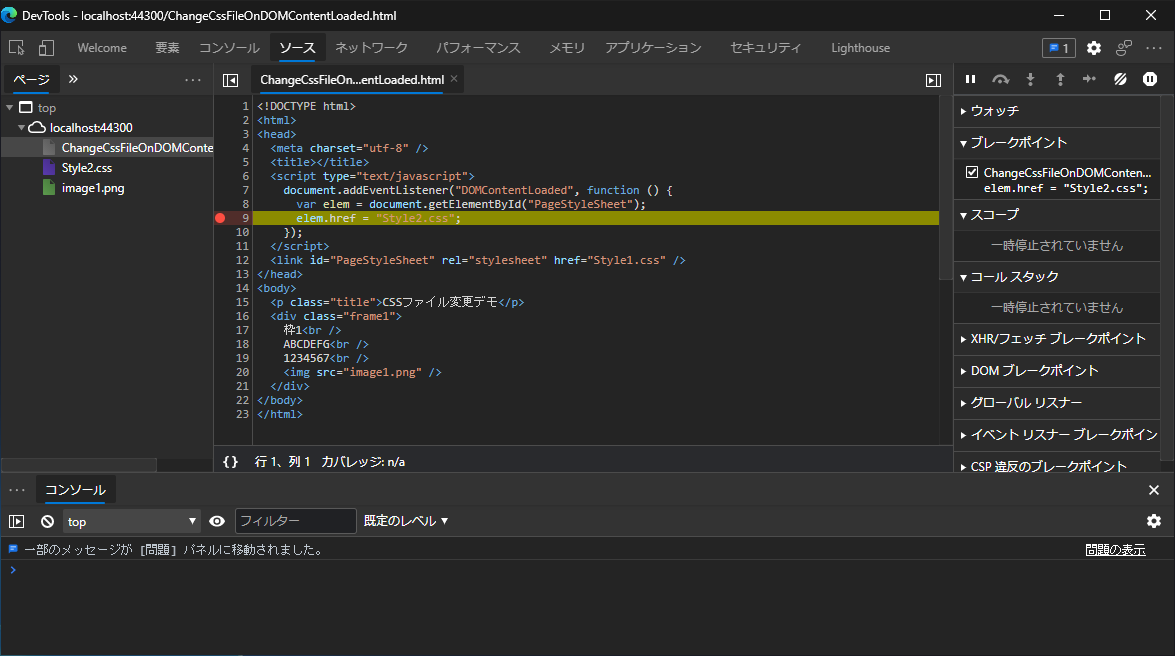
Task: Pause script execution in the debugger
Action: click(968, 78)
